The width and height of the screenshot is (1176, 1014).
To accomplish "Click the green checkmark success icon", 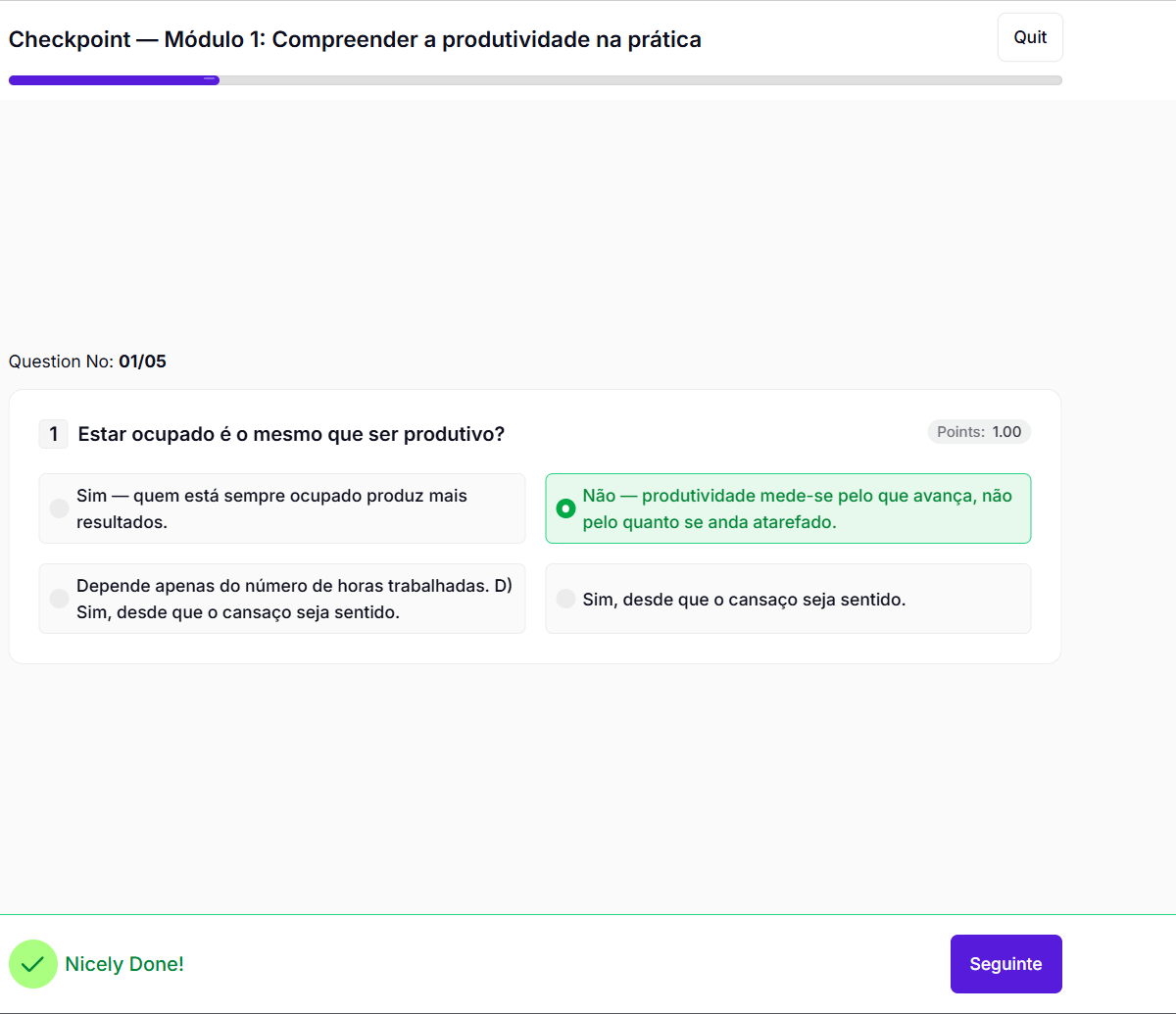I will pos(33,964).
